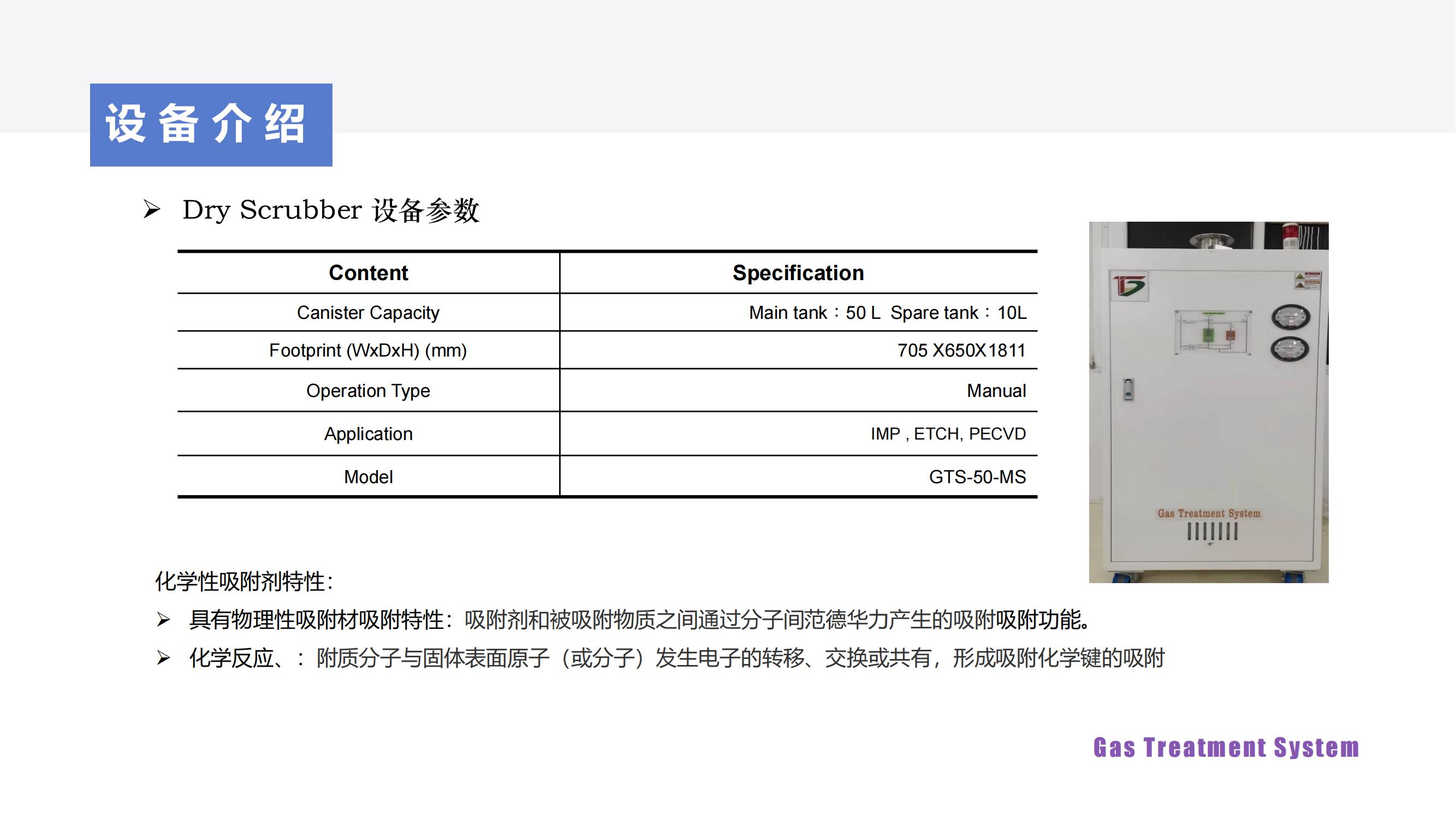
Task: Click the upper pressure gauge on cabinet
Action: [x=1291, y=317]
